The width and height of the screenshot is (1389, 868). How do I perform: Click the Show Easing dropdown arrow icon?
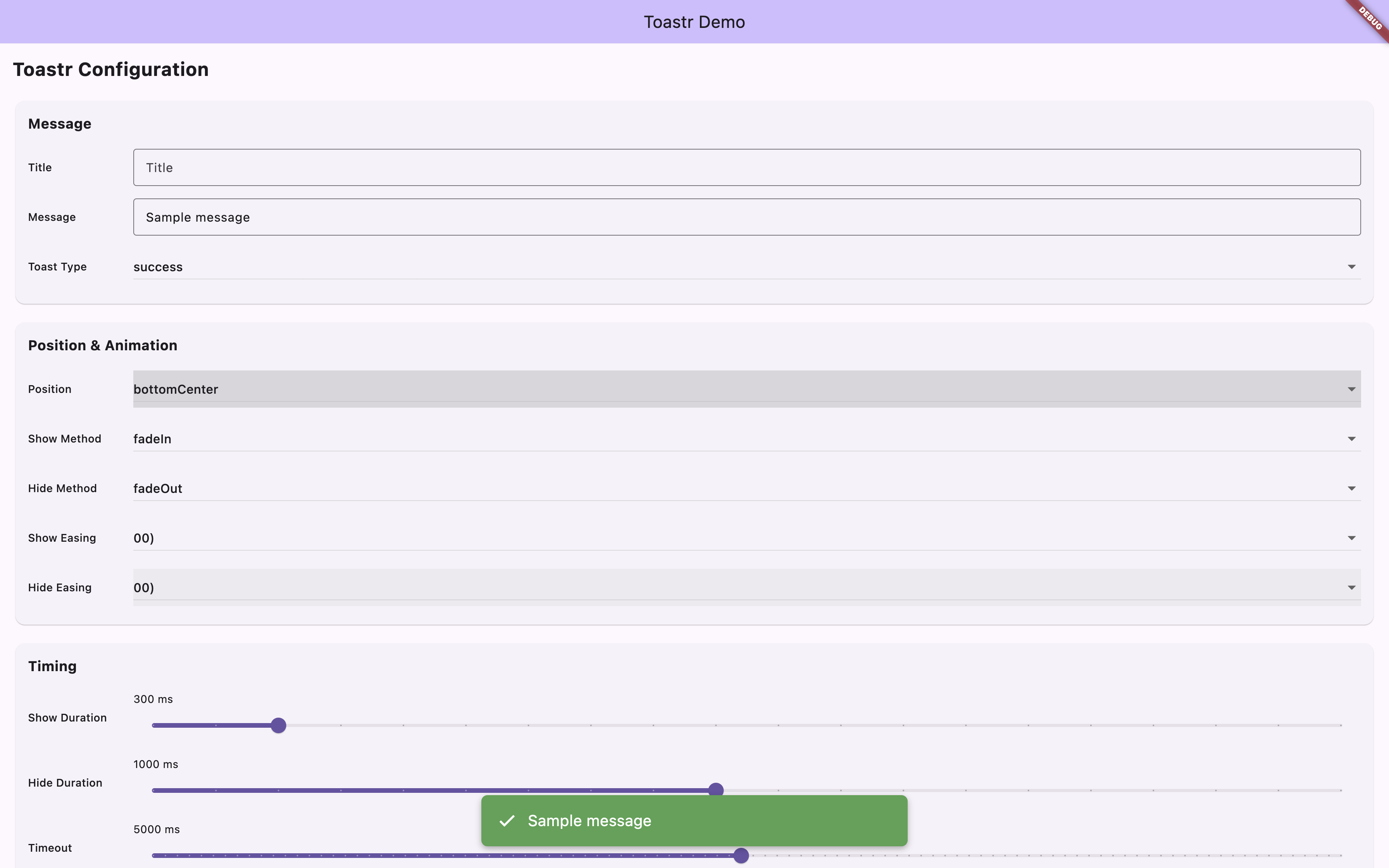1351,538
